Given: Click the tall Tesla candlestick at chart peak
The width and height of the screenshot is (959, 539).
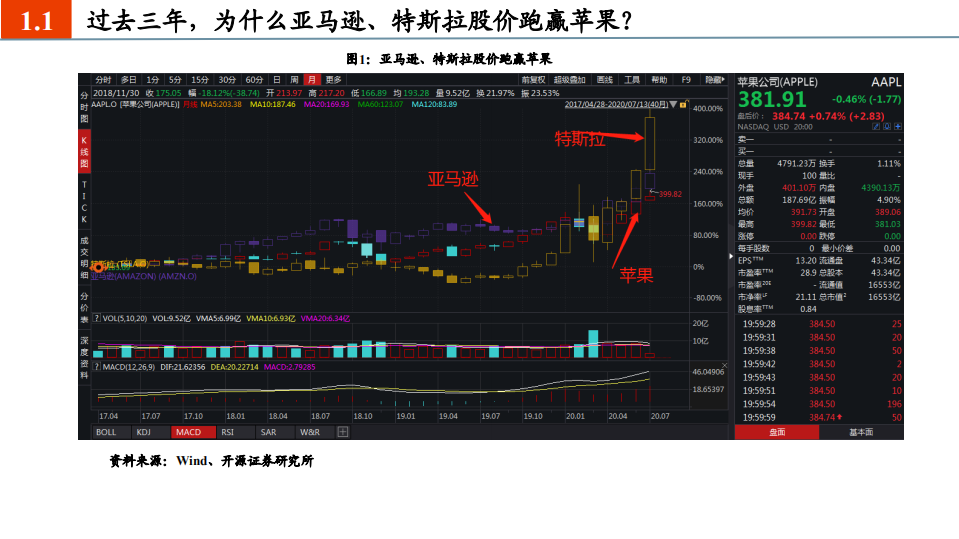Looking at the screenshot, I should [650, 143].
